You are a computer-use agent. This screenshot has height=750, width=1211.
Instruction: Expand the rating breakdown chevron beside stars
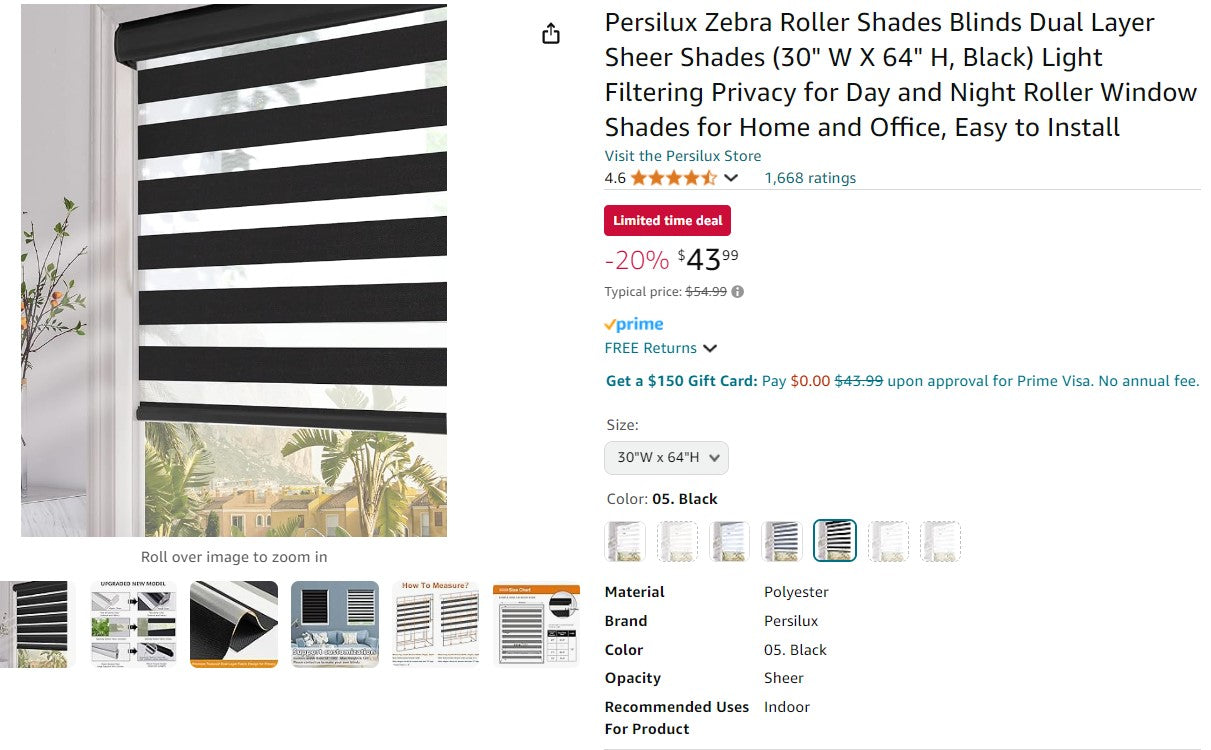point(731,178)
